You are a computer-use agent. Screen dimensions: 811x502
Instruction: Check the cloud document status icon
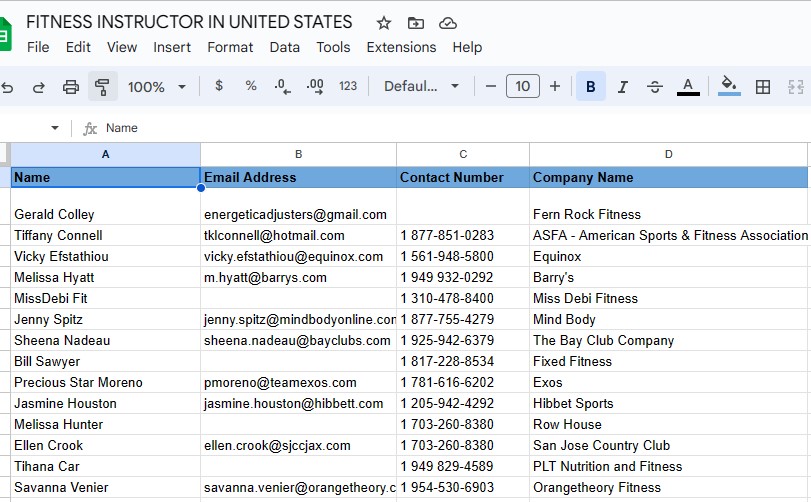pos(448,23)
